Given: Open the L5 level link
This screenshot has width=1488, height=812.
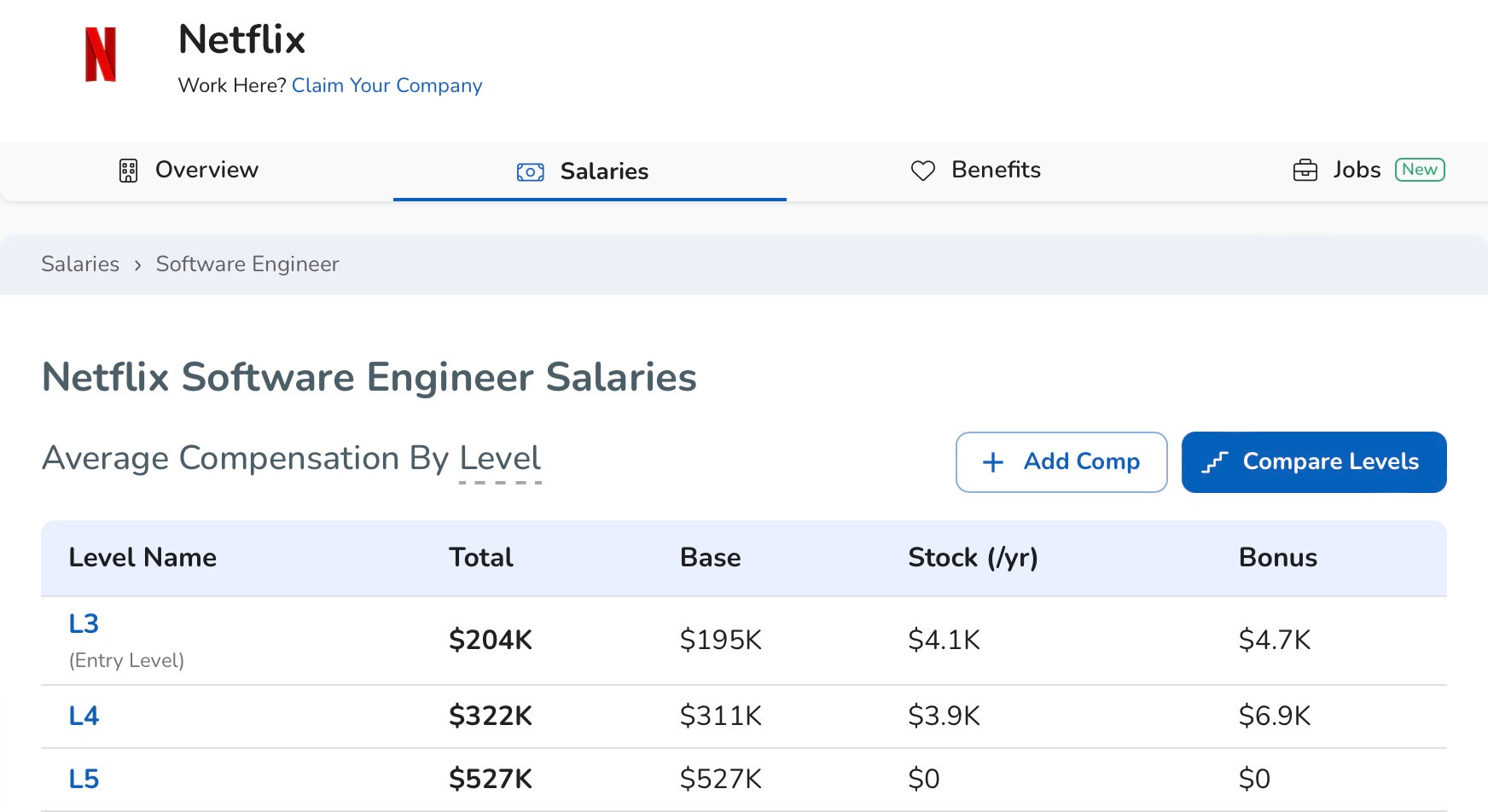Looking at the screenshot, I should pos(84,779).
